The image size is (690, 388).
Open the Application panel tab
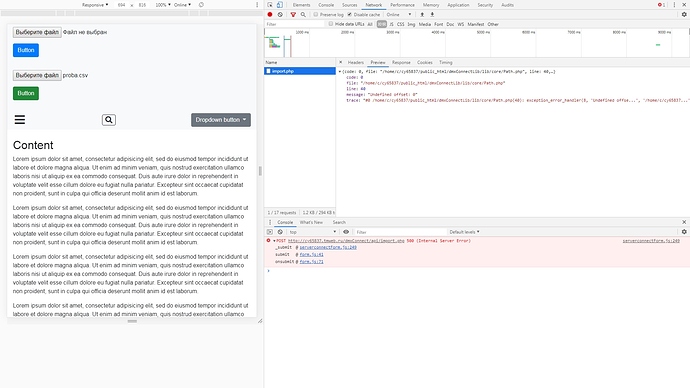point(458,5)
